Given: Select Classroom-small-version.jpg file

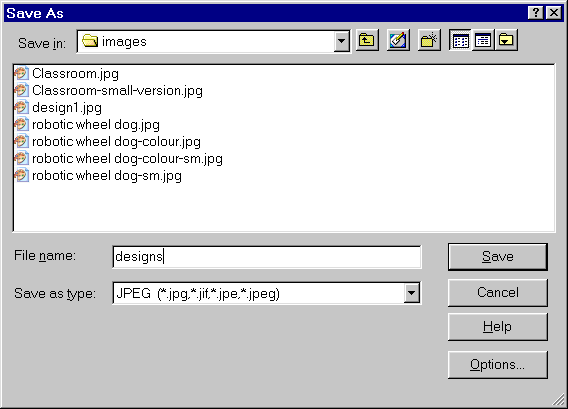Looking at the screenshot, I should (117, 91).
